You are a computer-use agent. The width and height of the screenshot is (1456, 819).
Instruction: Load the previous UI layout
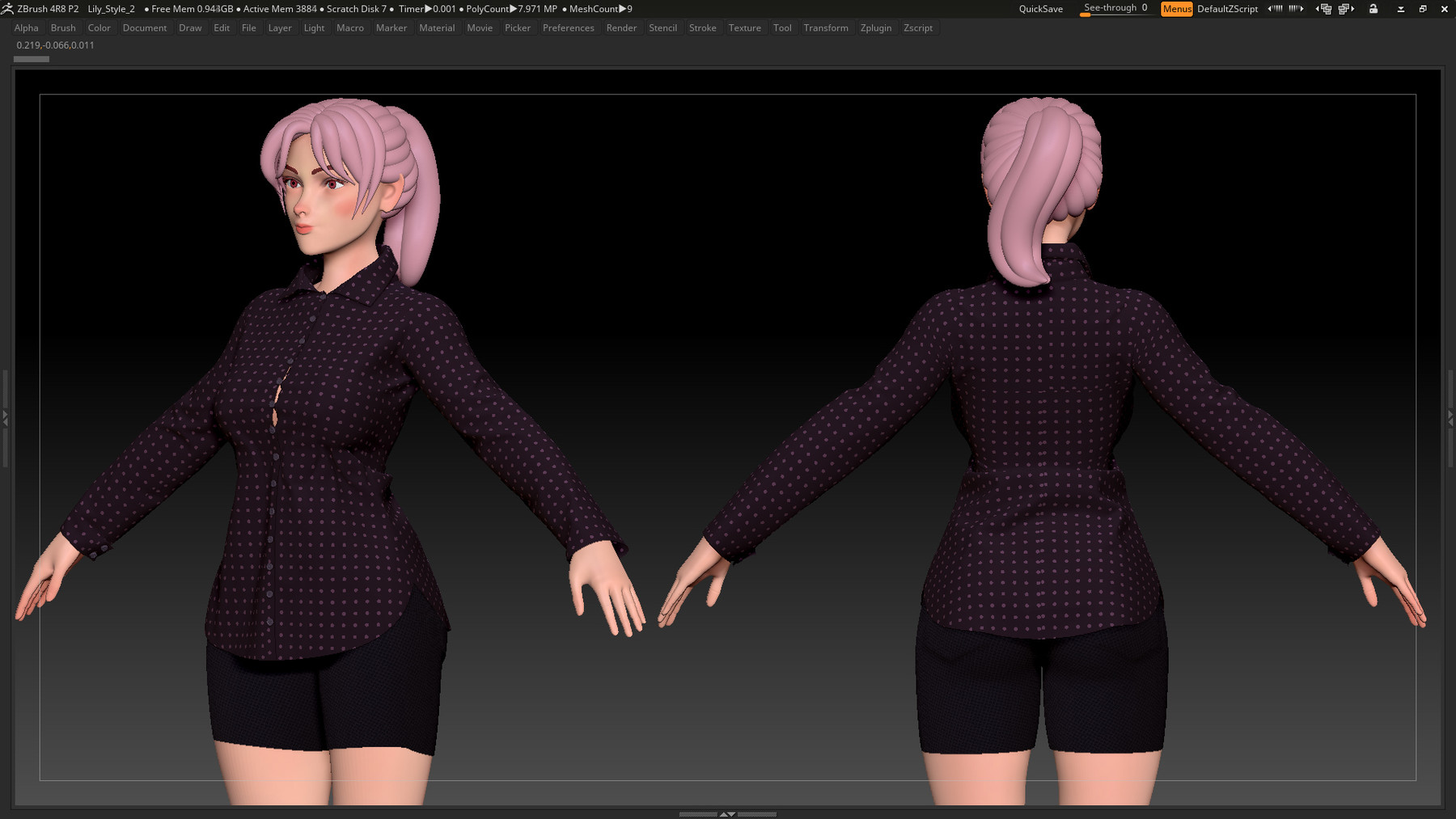pyautogui.click(x=1323, y=9)
